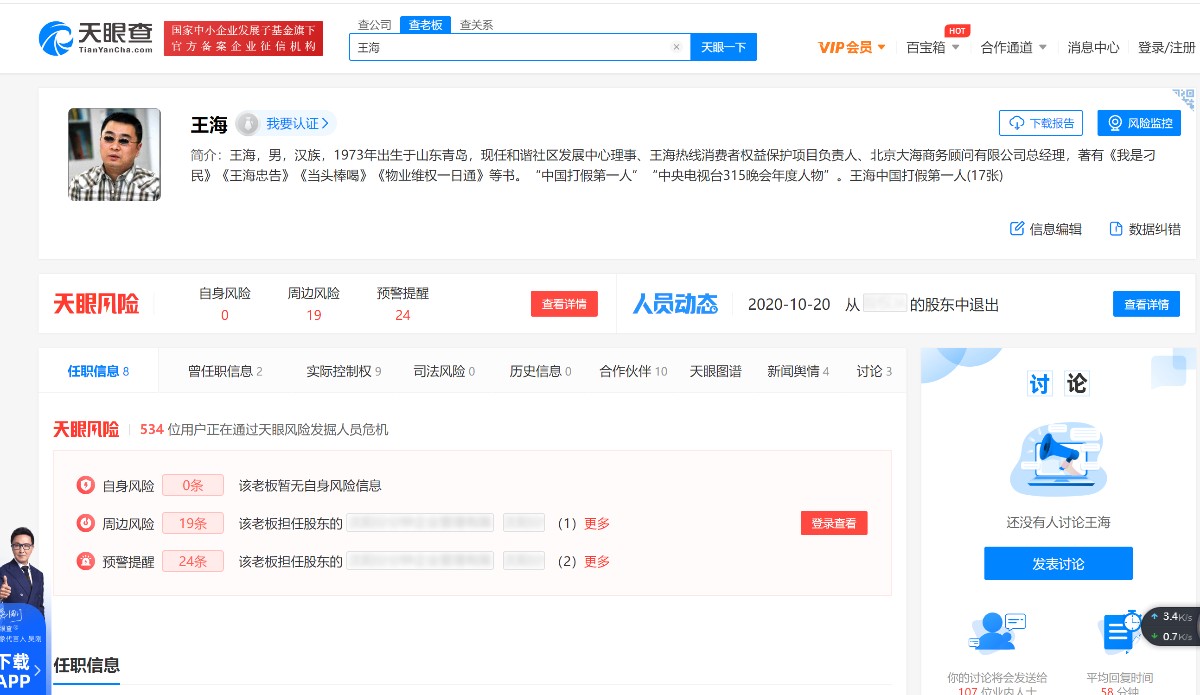Click the TianYanCha logo

coord(96,38)
